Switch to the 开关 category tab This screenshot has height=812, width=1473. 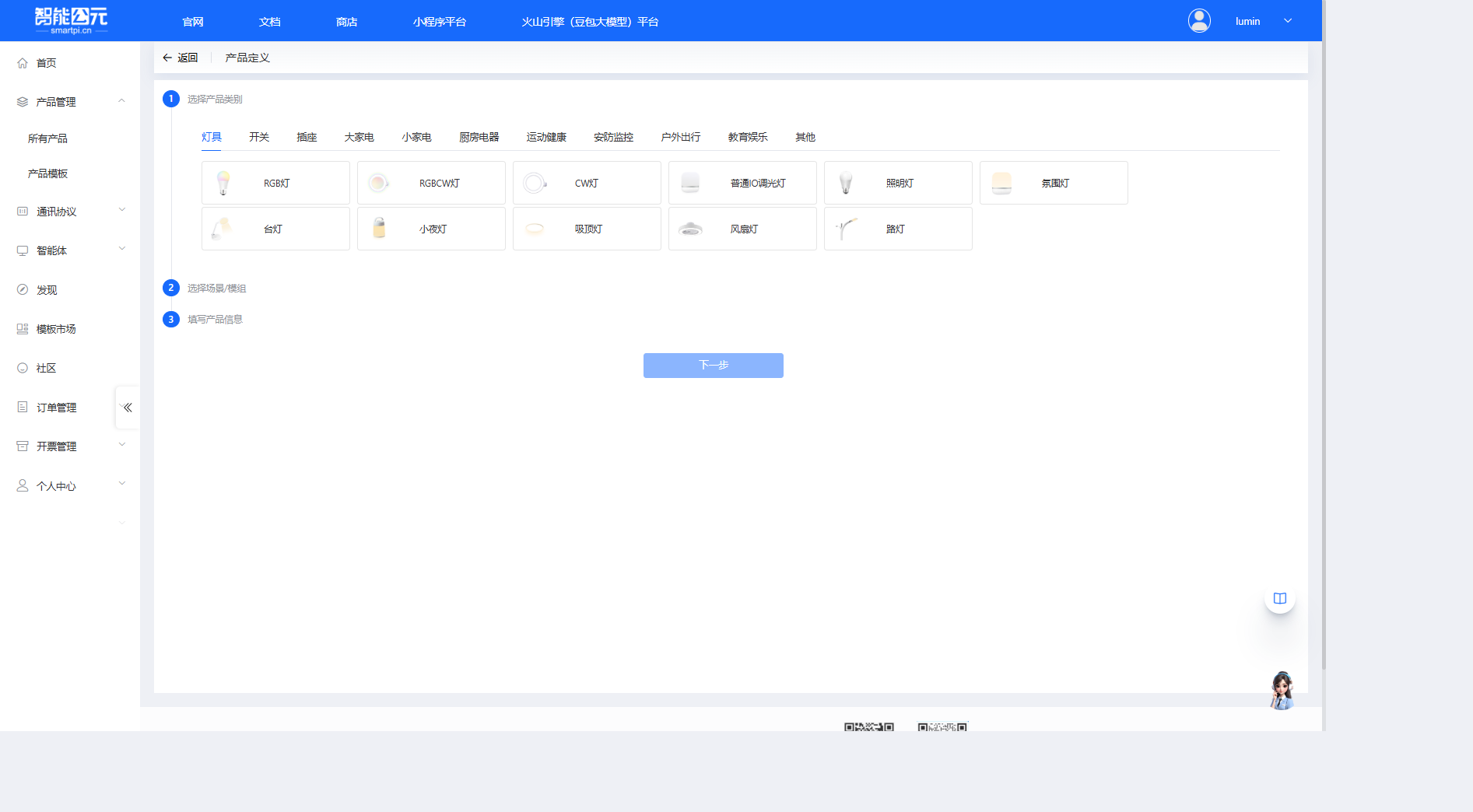click(x=259, y=137)
